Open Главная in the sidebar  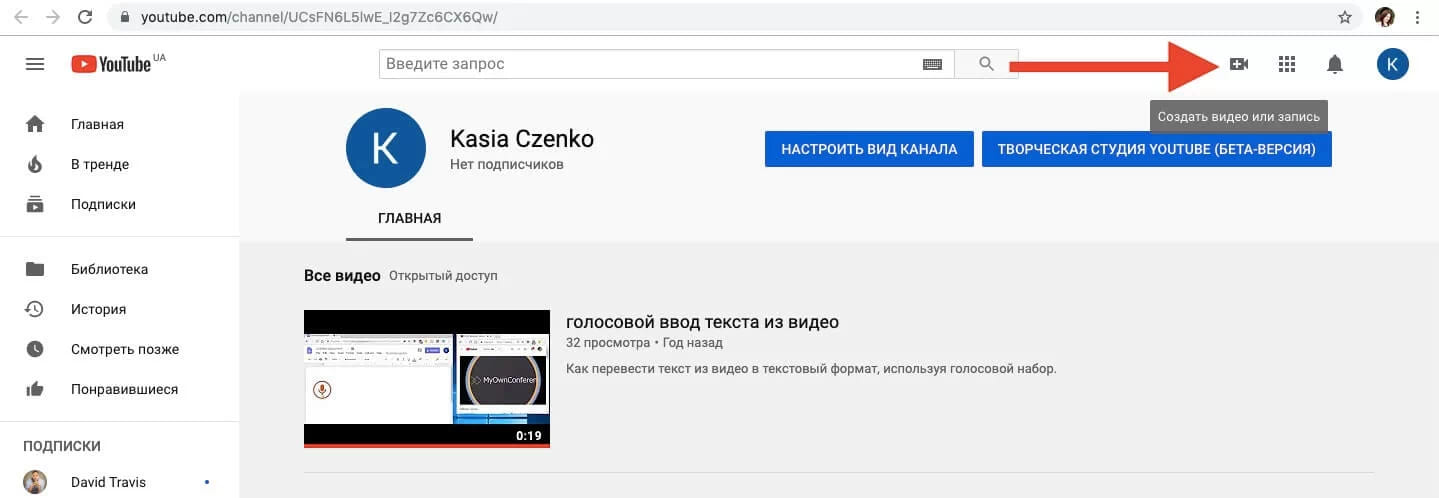[x=120, y=125]
